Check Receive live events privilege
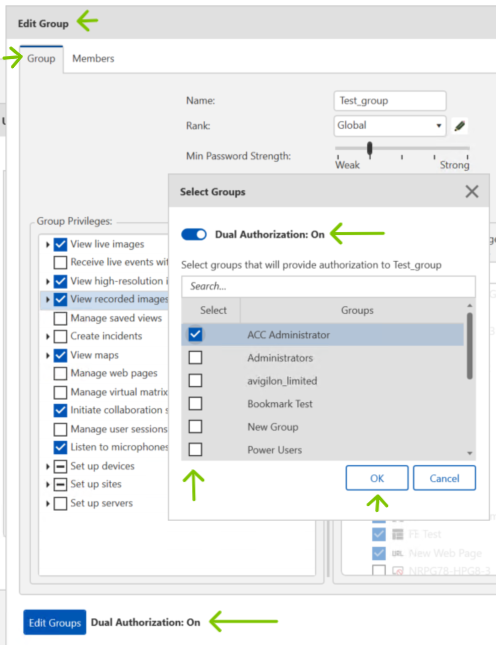Viewport: 496px width, 645px height. coord(60,262)
